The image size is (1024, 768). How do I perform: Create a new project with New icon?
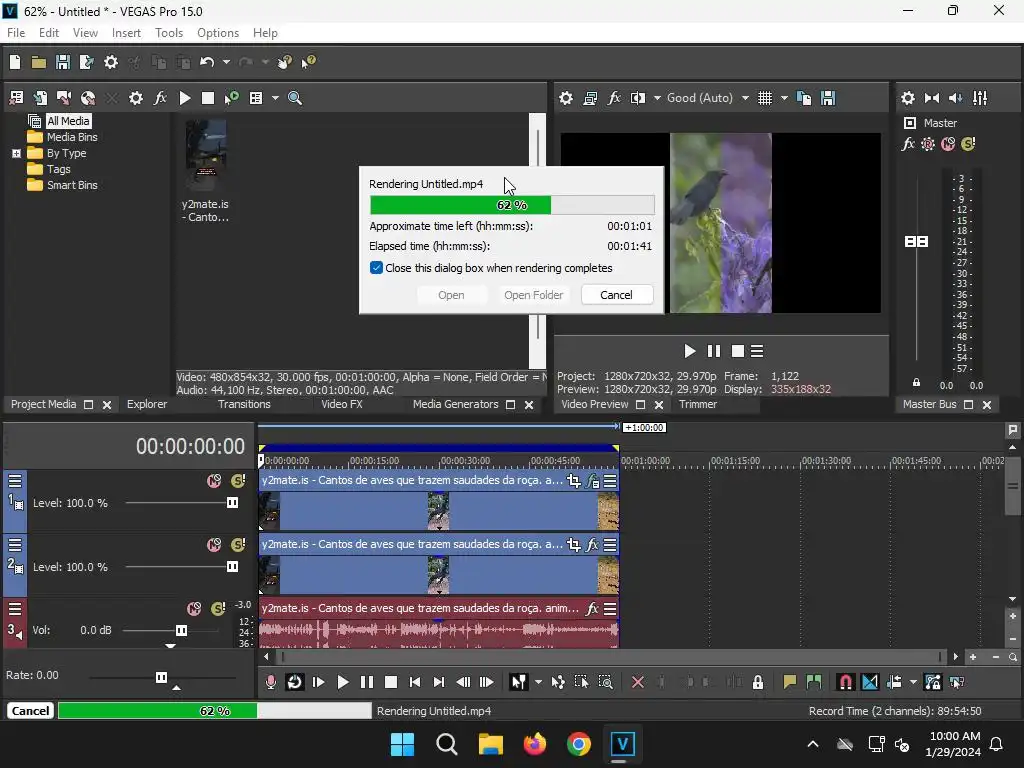tap(15, 62)
